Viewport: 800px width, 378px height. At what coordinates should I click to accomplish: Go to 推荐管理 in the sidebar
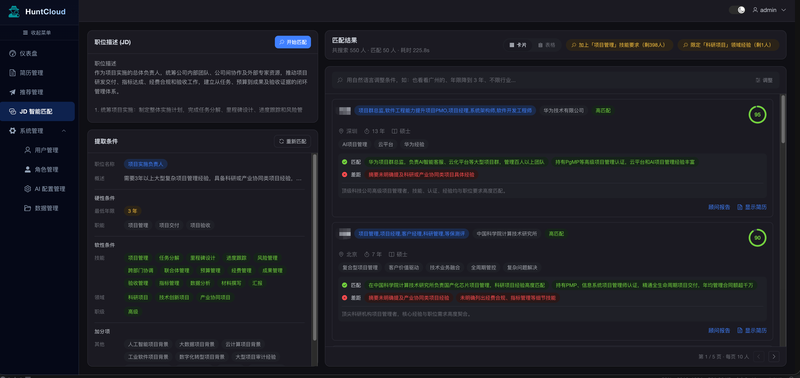click(37, 92)
